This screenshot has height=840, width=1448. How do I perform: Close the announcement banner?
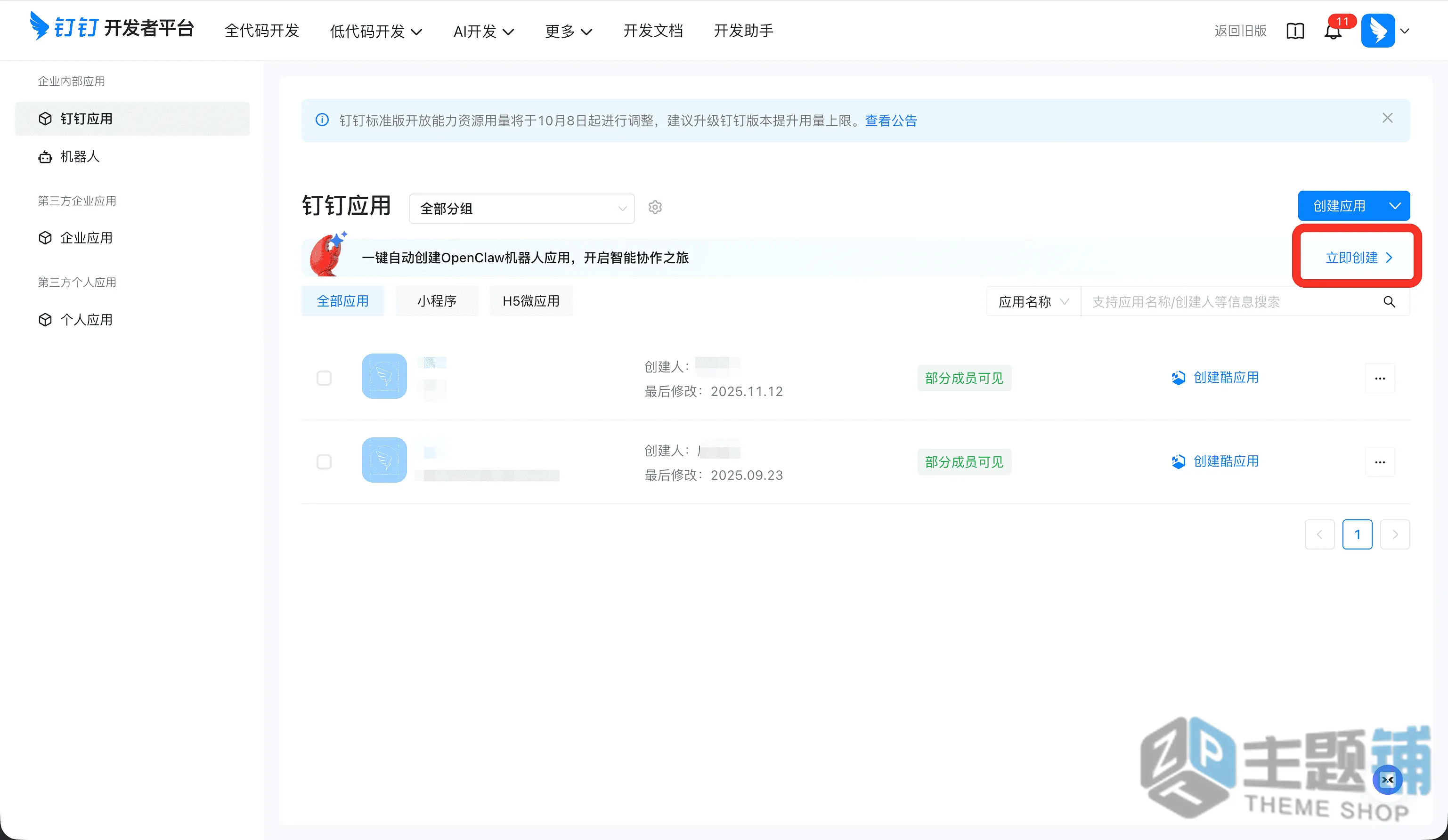[x=1387, y=118]
